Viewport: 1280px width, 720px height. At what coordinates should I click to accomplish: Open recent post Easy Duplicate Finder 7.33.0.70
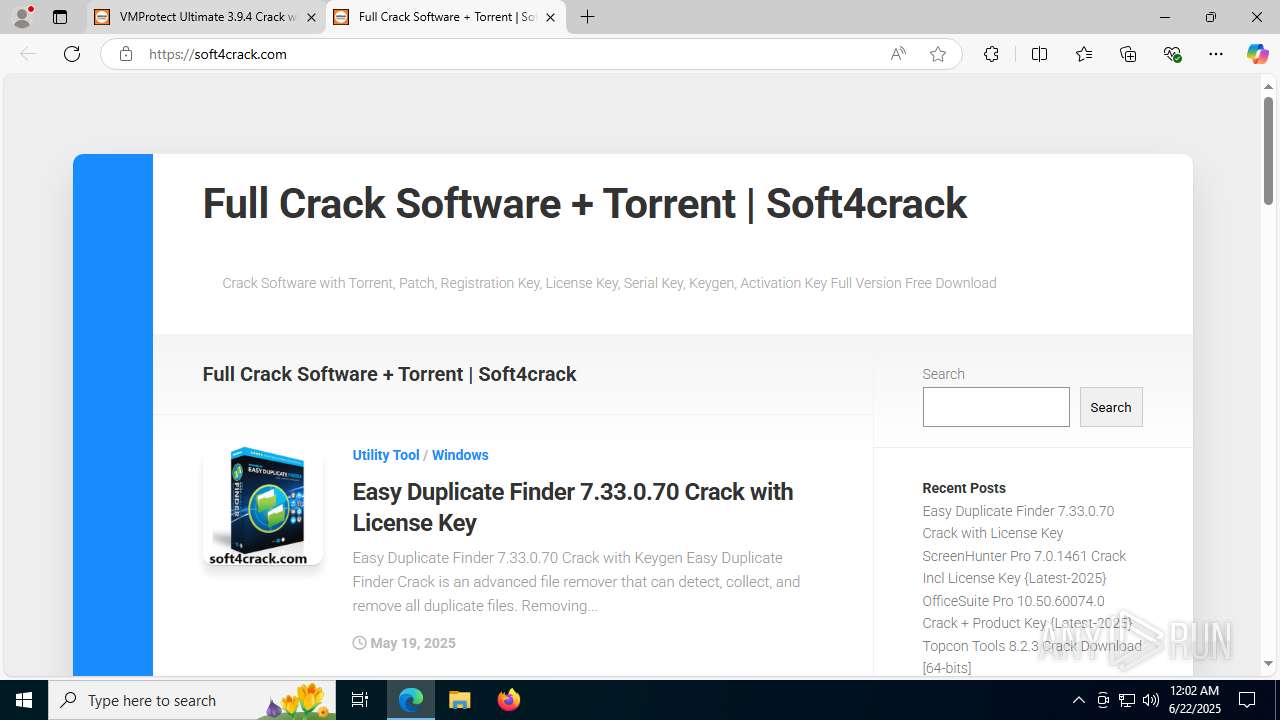pyautogui.click(x=1018, y=522)
